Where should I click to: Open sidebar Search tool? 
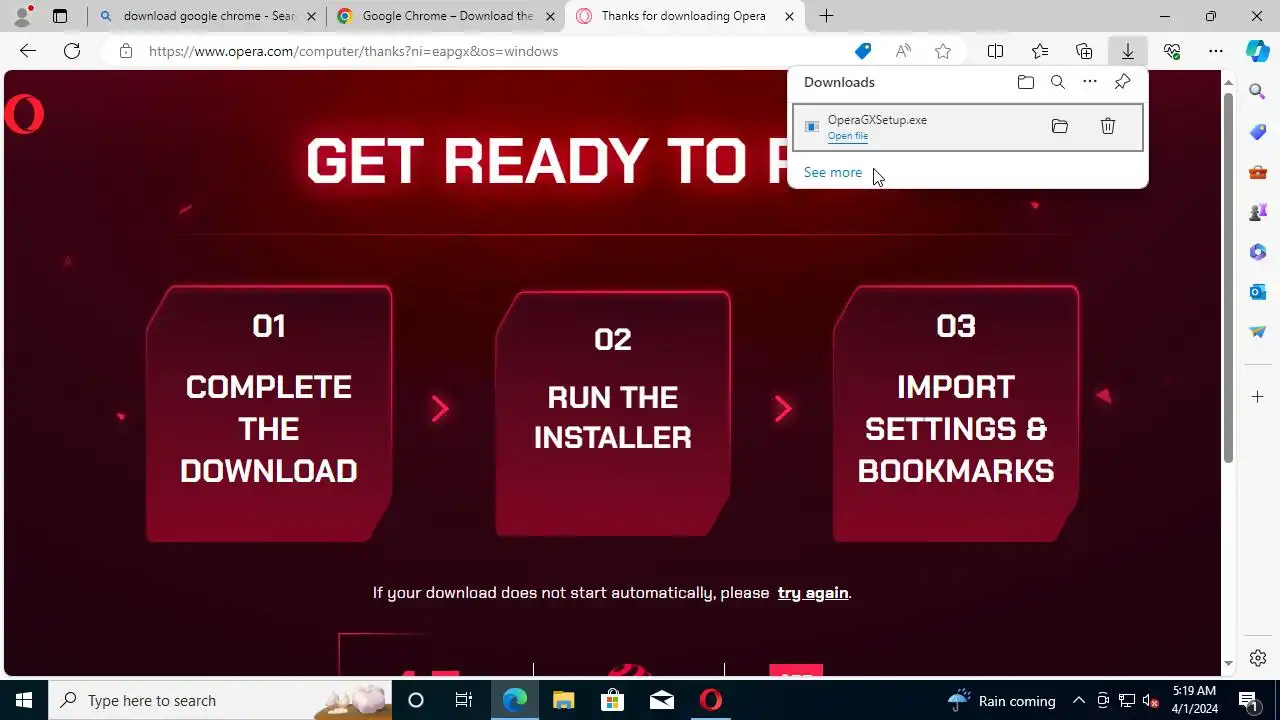tap(1258, 92)
